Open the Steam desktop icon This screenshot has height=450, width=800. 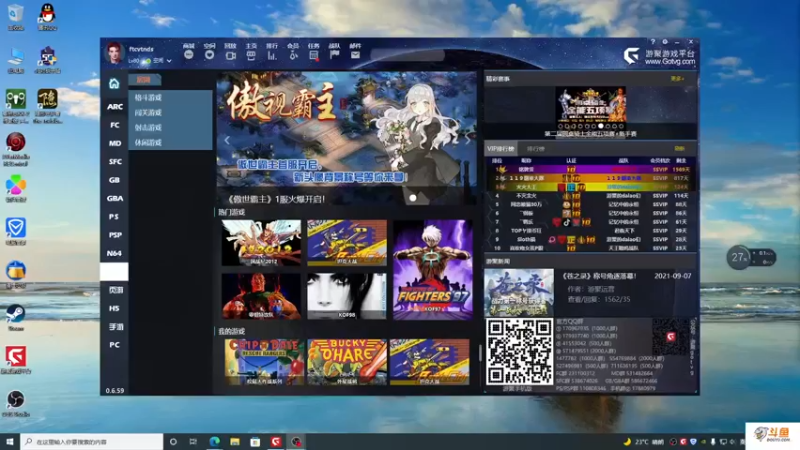coord(16,318)
